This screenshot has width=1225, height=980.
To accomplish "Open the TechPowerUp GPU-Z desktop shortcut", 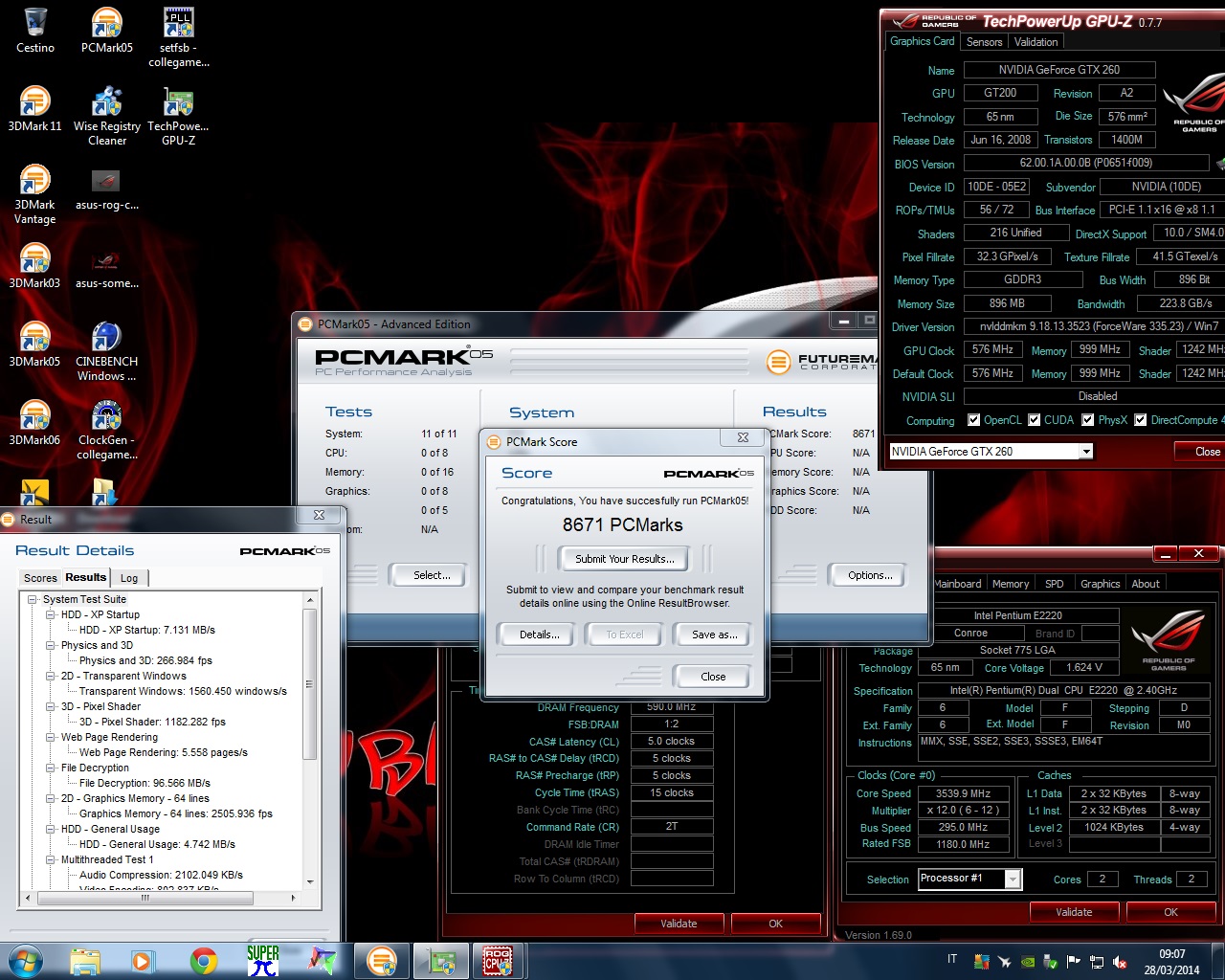I will point(179,116).
